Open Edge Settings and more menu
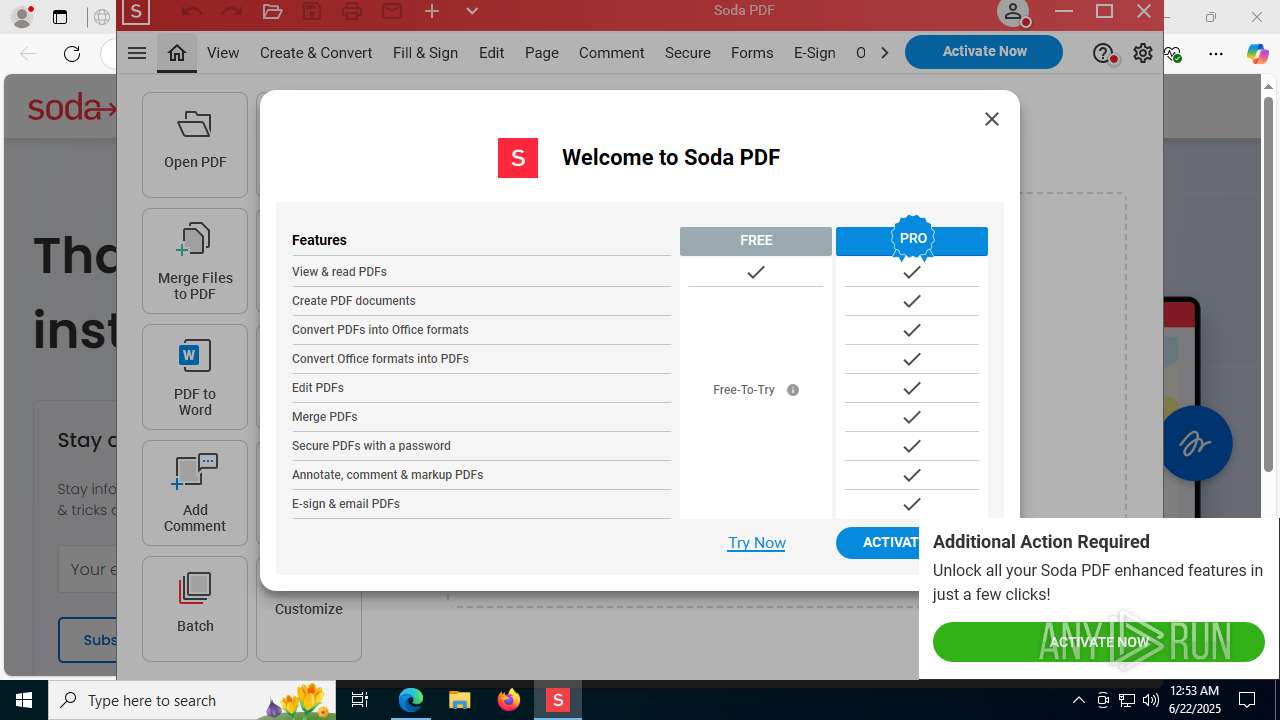Image resolution: width=1280 pixels, height=720 pixels. coord(1216,54)
